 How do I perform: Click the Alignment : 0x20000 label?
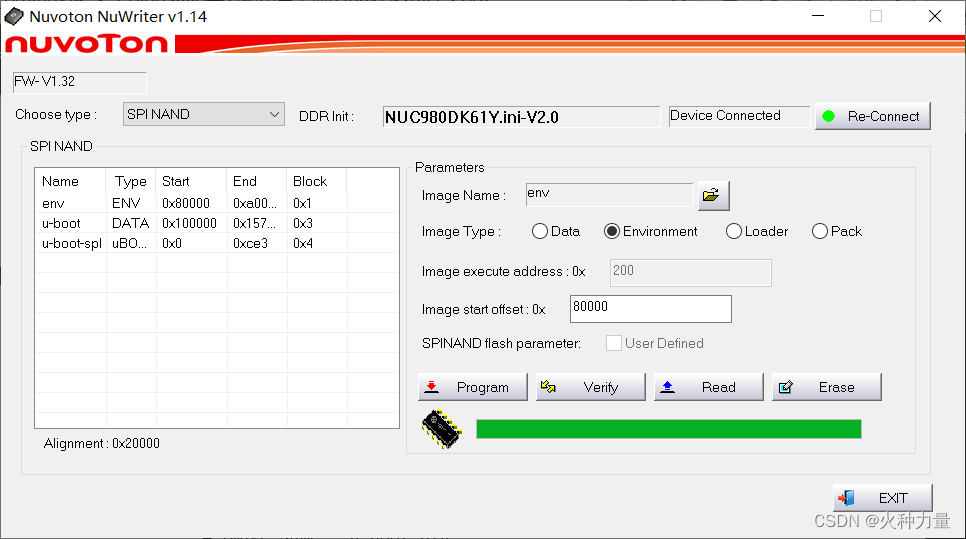tap(102, 444)
